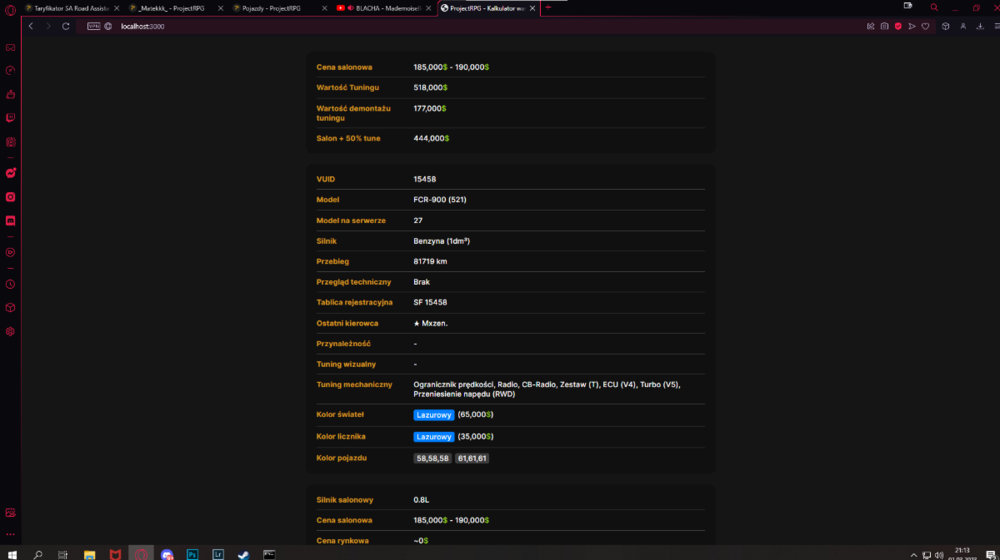Open Steam from the taskbar

pos(244,554)
